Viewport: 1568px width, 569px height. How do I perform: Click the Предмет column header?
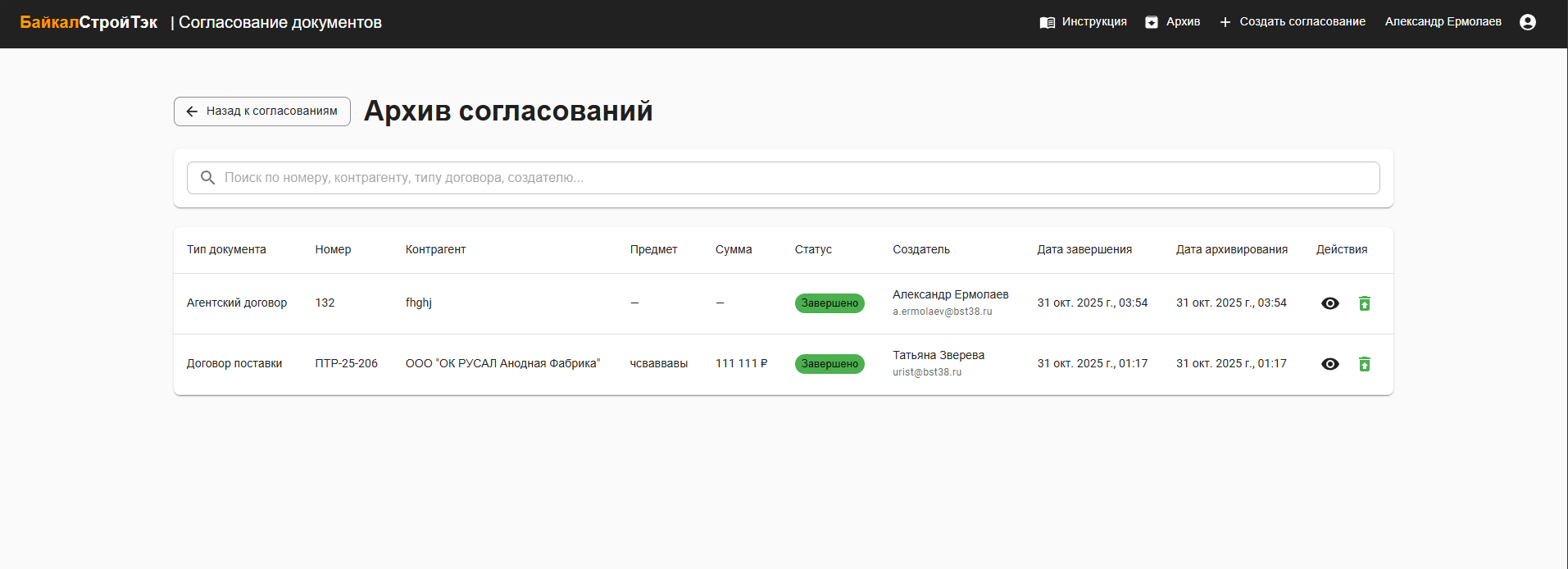653,250
